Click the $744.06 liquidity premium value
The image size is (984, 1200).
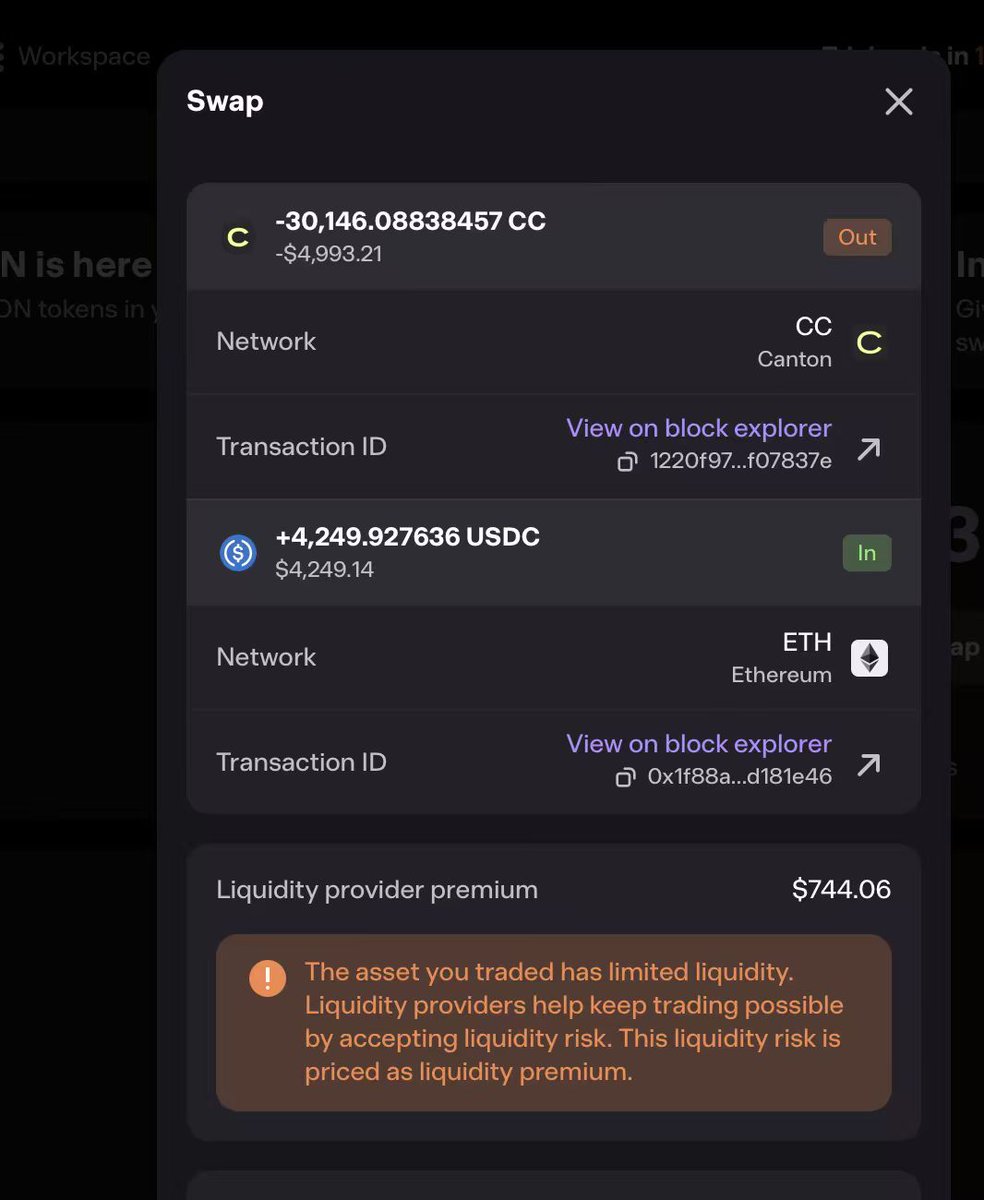click(x=841, y=889)
